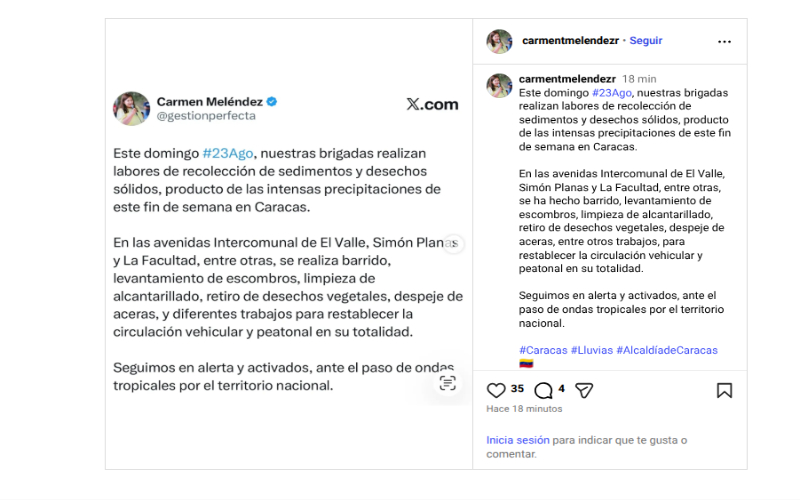Click the 35 likes count

point(517,388)
